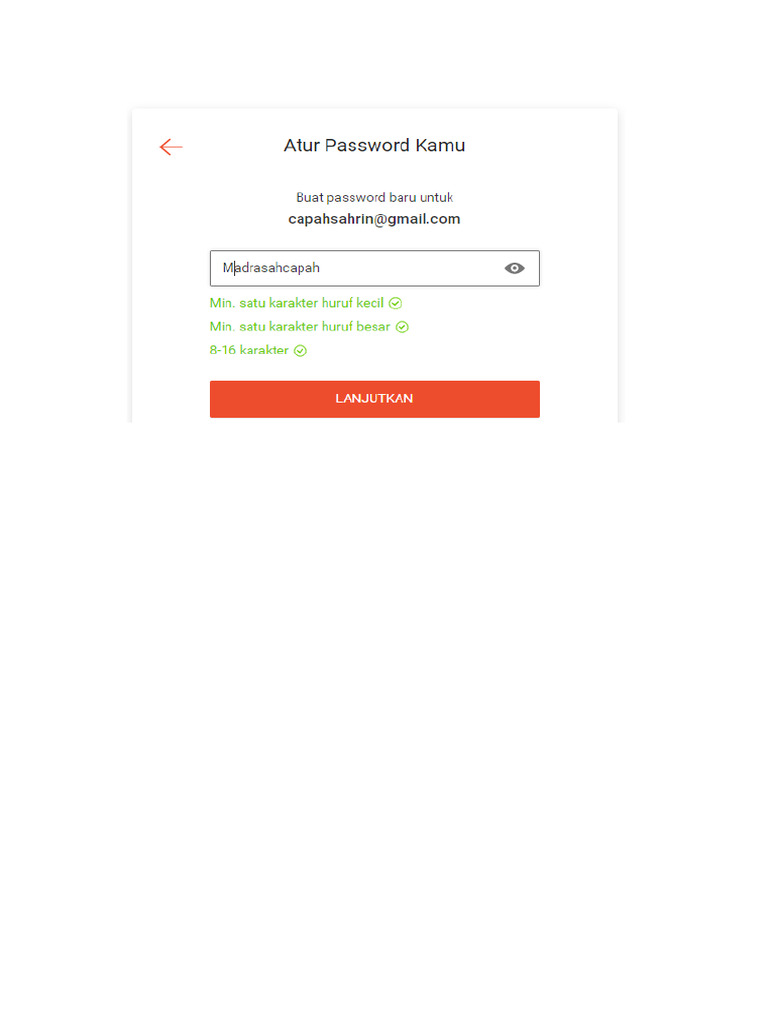The height and width of the screenshot is (1024, 768).
Task: Click the blank page area below the card
Action: pyautogui.click(x=384, y=700)
